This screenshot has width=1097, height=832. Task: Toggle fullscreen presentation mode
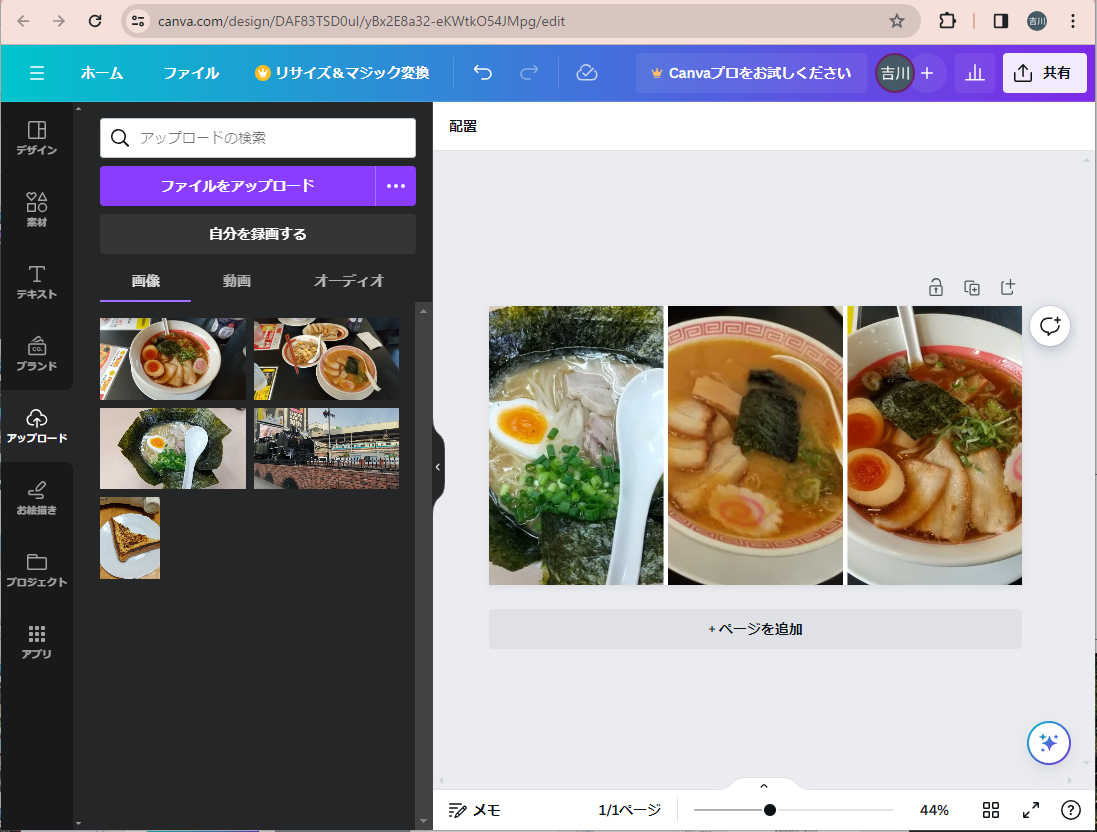[x=1030, y=810]
